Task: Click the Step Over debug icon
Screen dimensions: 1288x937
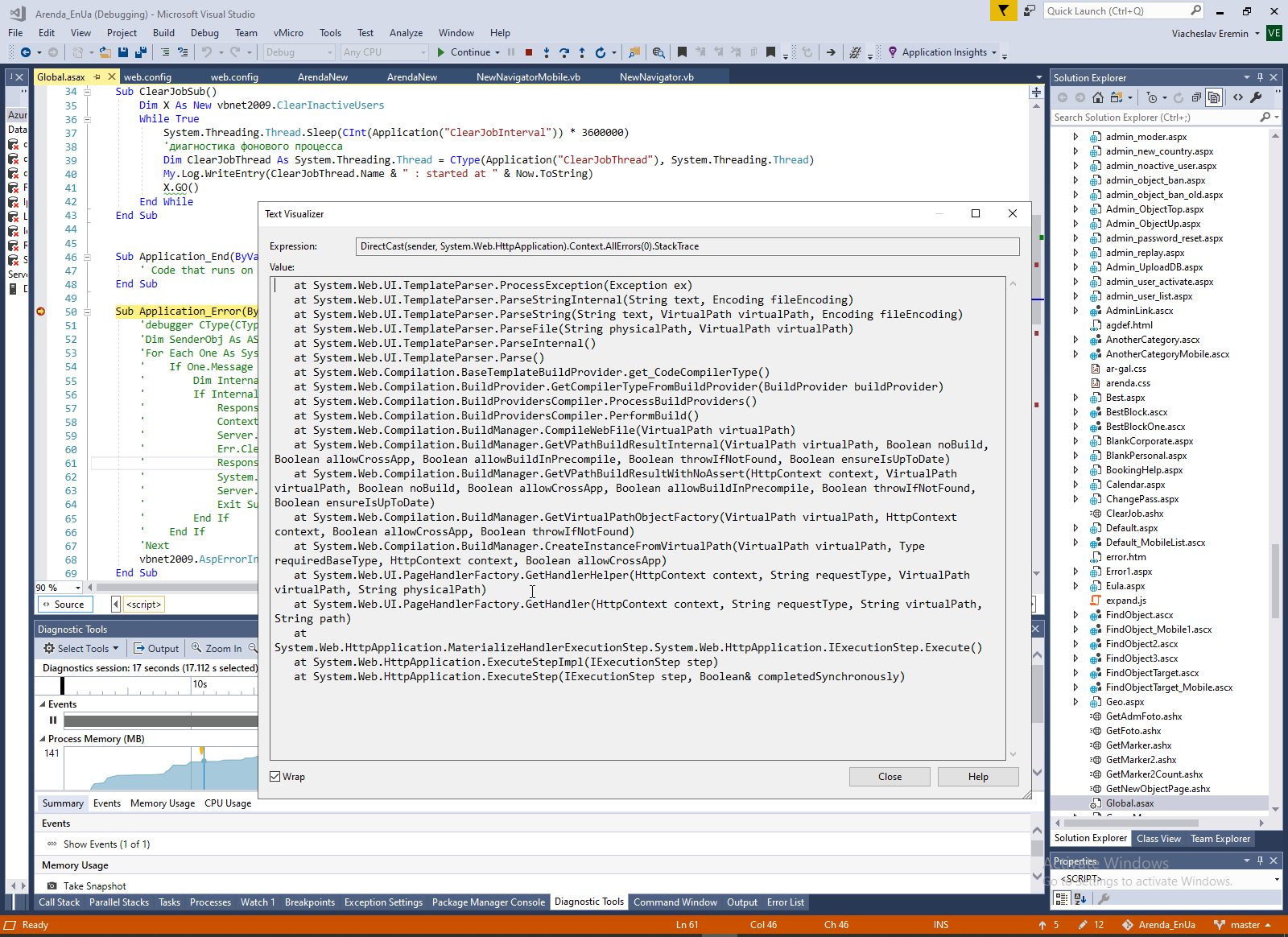Action: click(564, 52)
